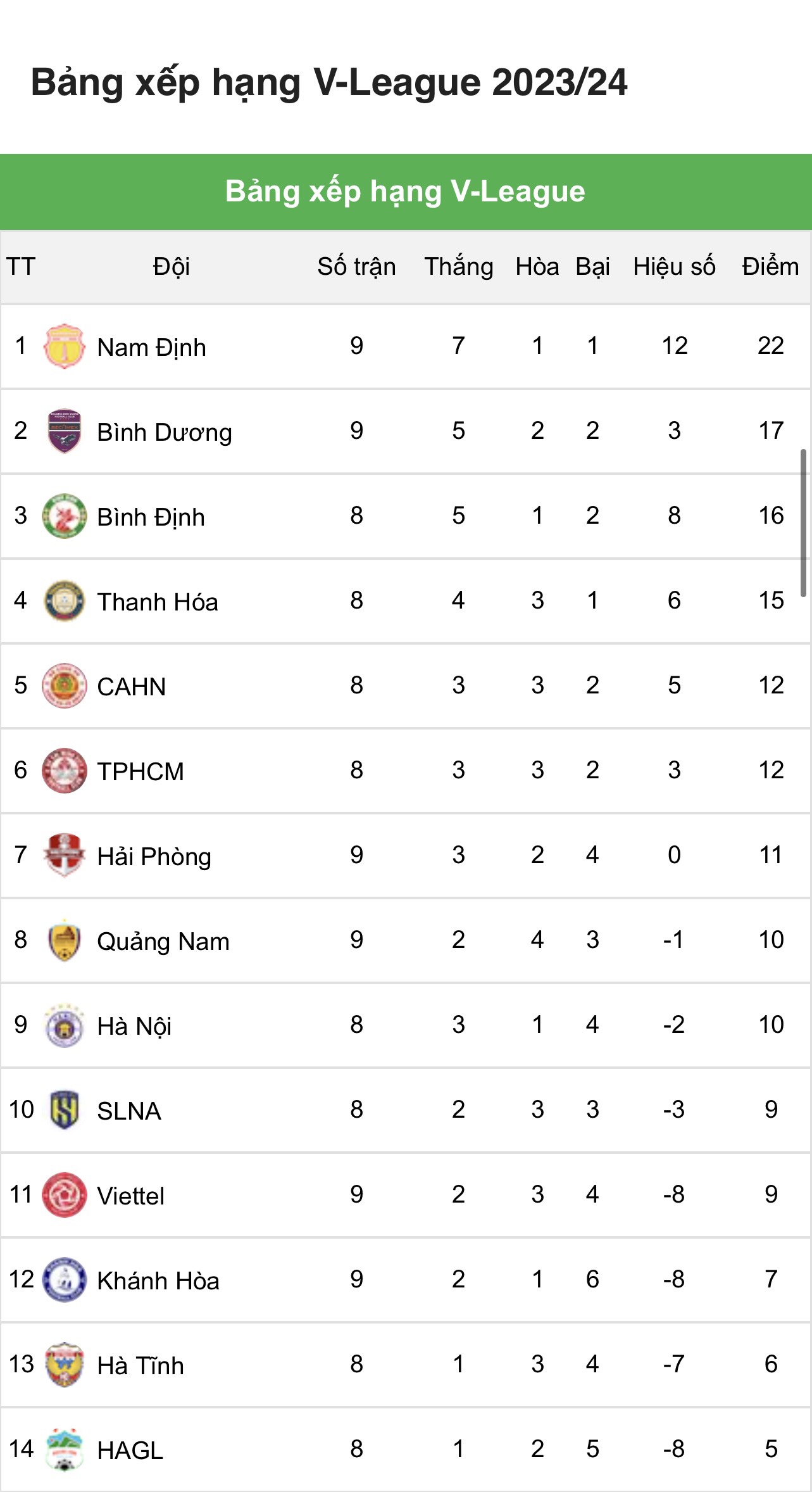The height and width of the screenshot is (1492, 812).
Task: Click the Thắng column header
Action: (x=459, y=267)
